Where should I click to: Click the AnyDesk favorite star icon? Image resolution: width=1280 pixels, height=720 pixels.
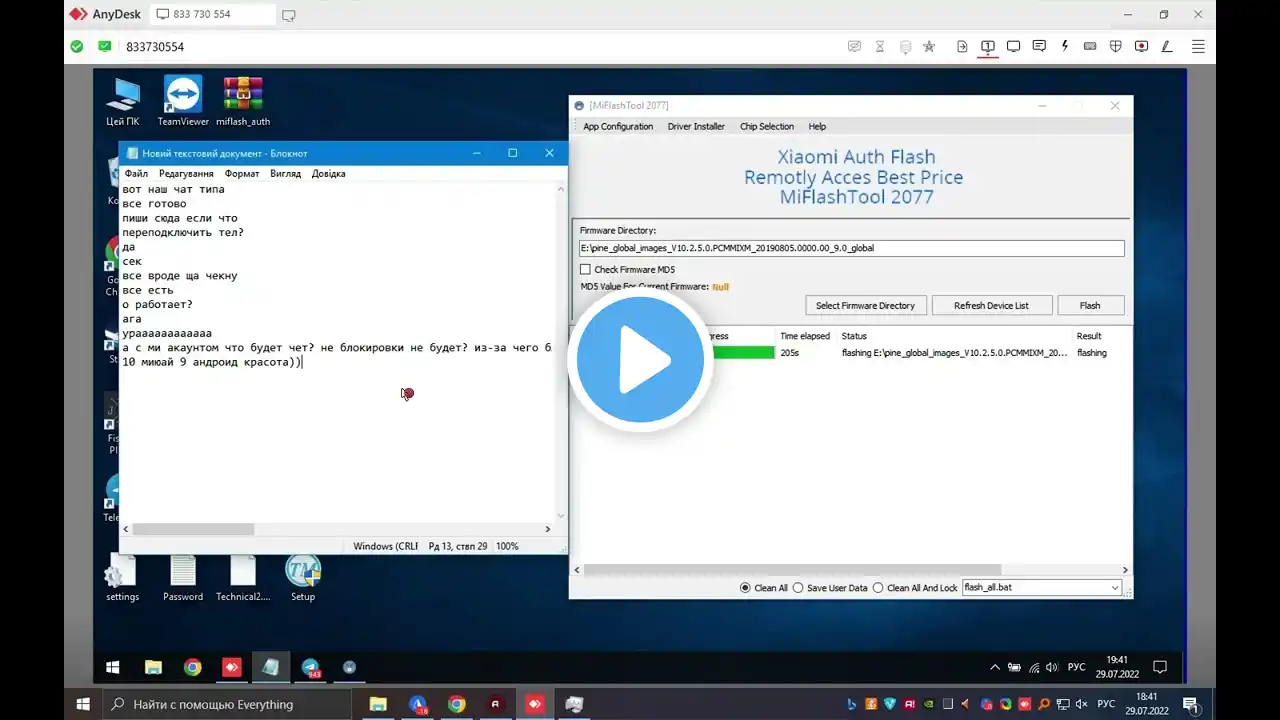(x=929, y=46)
